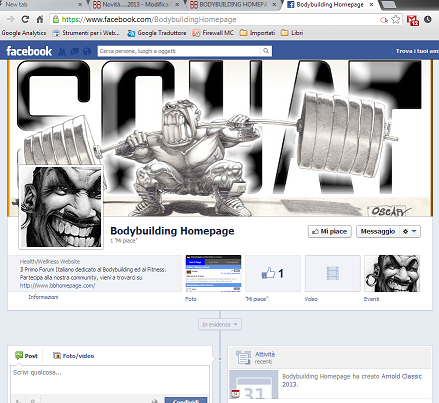The image size is (439, 403).
Task: Open Firewall MC bookmark
Action: point(213,33)
